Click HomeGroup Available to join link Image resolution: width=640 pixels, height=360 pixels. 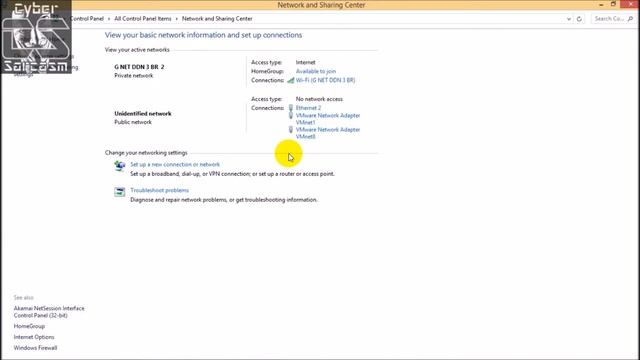[x=316, y=71]
